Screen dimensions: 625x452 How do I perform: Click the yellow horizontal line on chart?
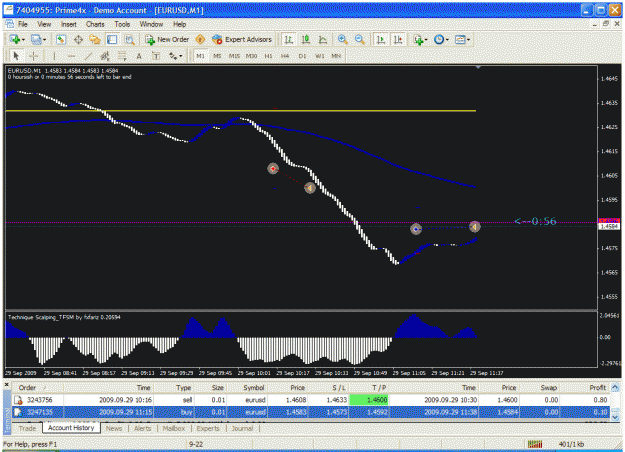click(241, 110)
